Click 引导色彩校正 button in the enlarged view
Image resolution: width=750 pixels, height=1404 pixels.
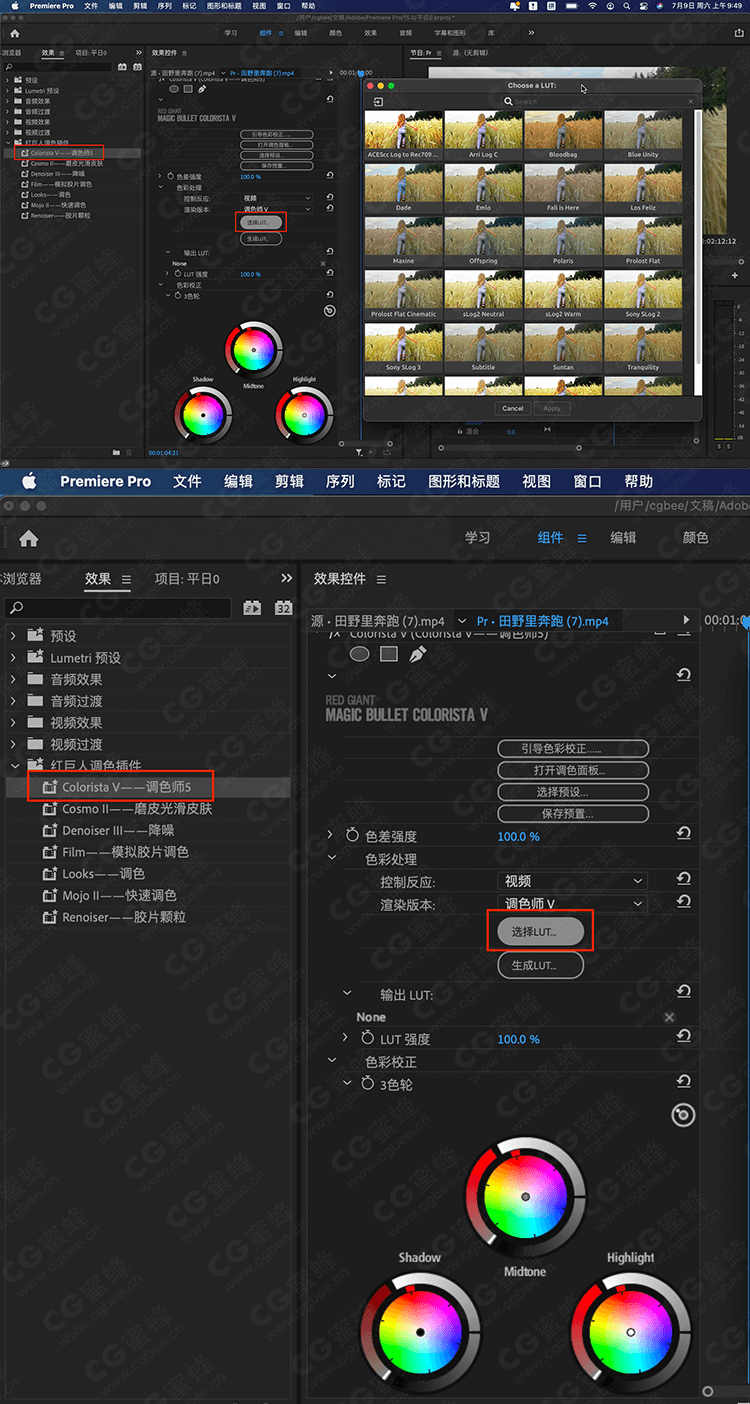coord(573,748)
